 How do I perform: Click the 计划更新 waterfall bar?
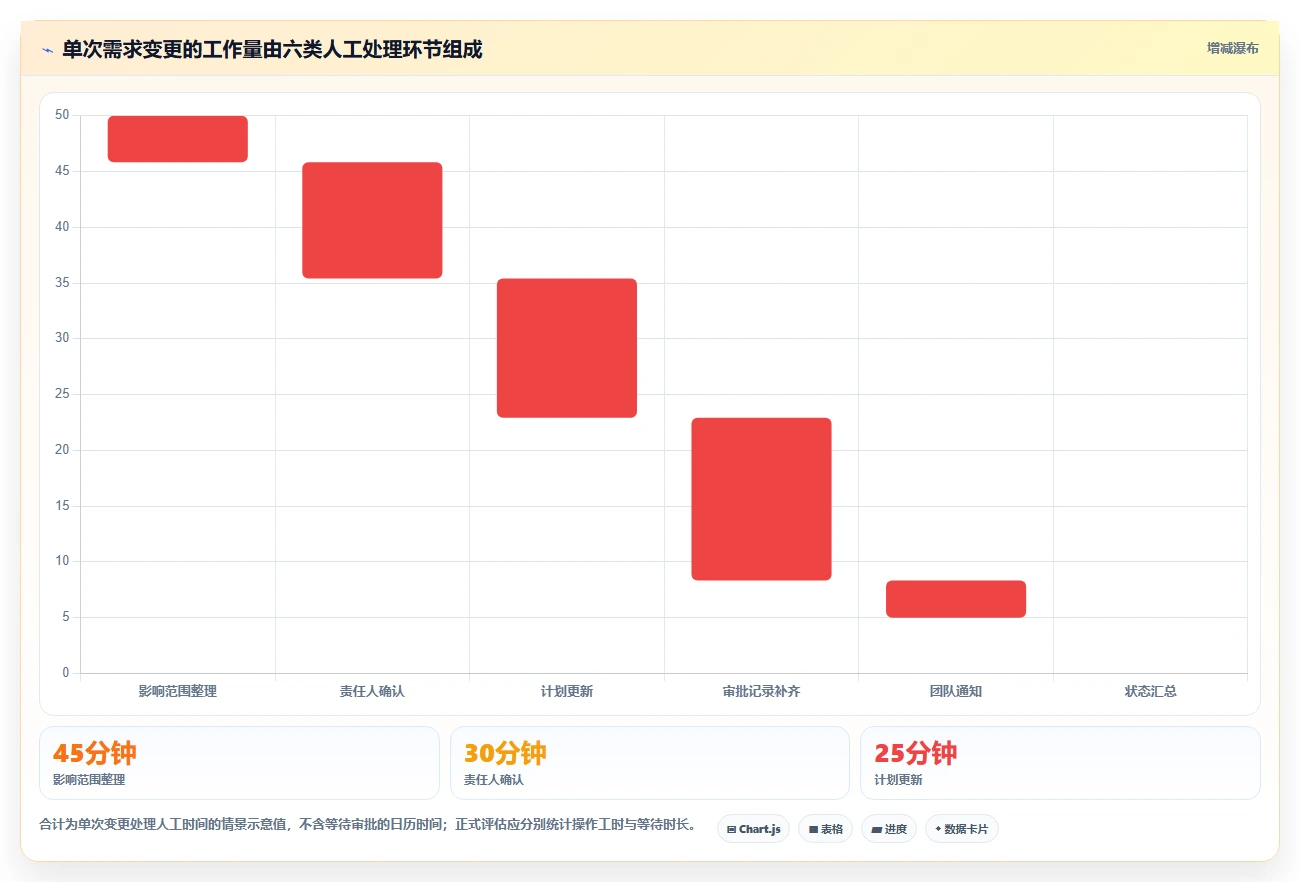pos(567,348)
